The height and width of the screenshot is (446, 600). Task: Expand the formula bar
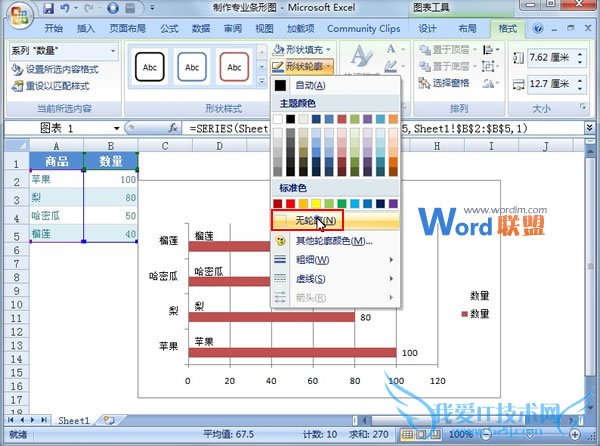(589, 128)
